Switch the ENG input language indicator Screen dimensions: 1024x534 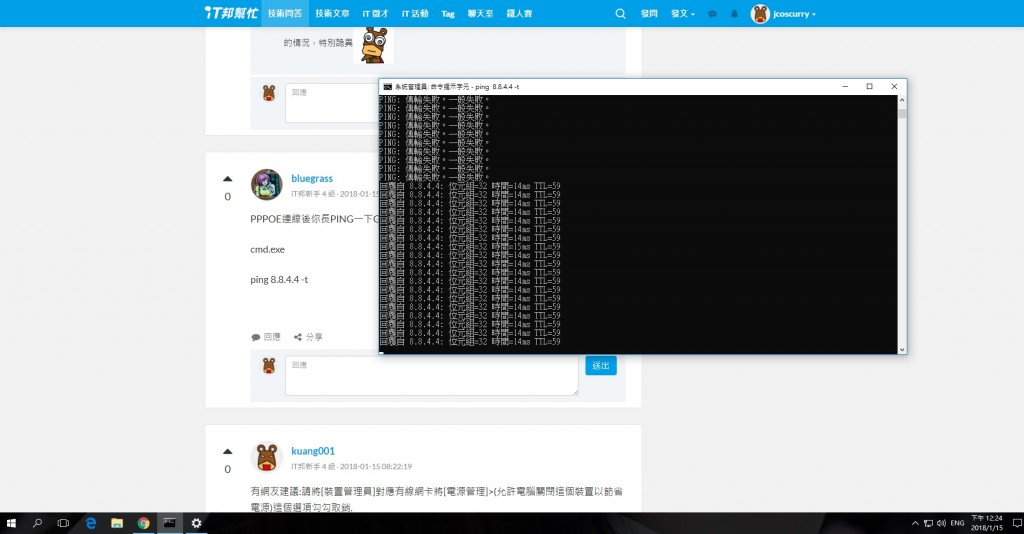click(957, 523)
